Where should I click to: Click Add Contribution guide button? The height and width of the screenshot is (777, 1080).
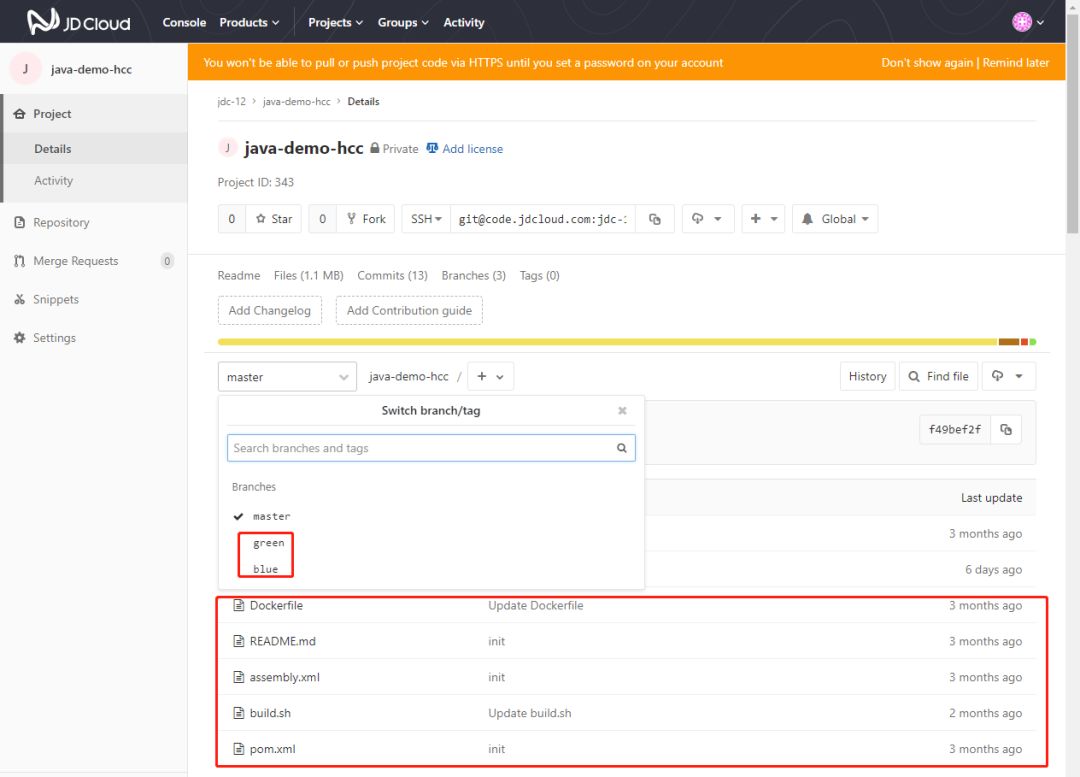pyautogui.click(x=409, y=311)
